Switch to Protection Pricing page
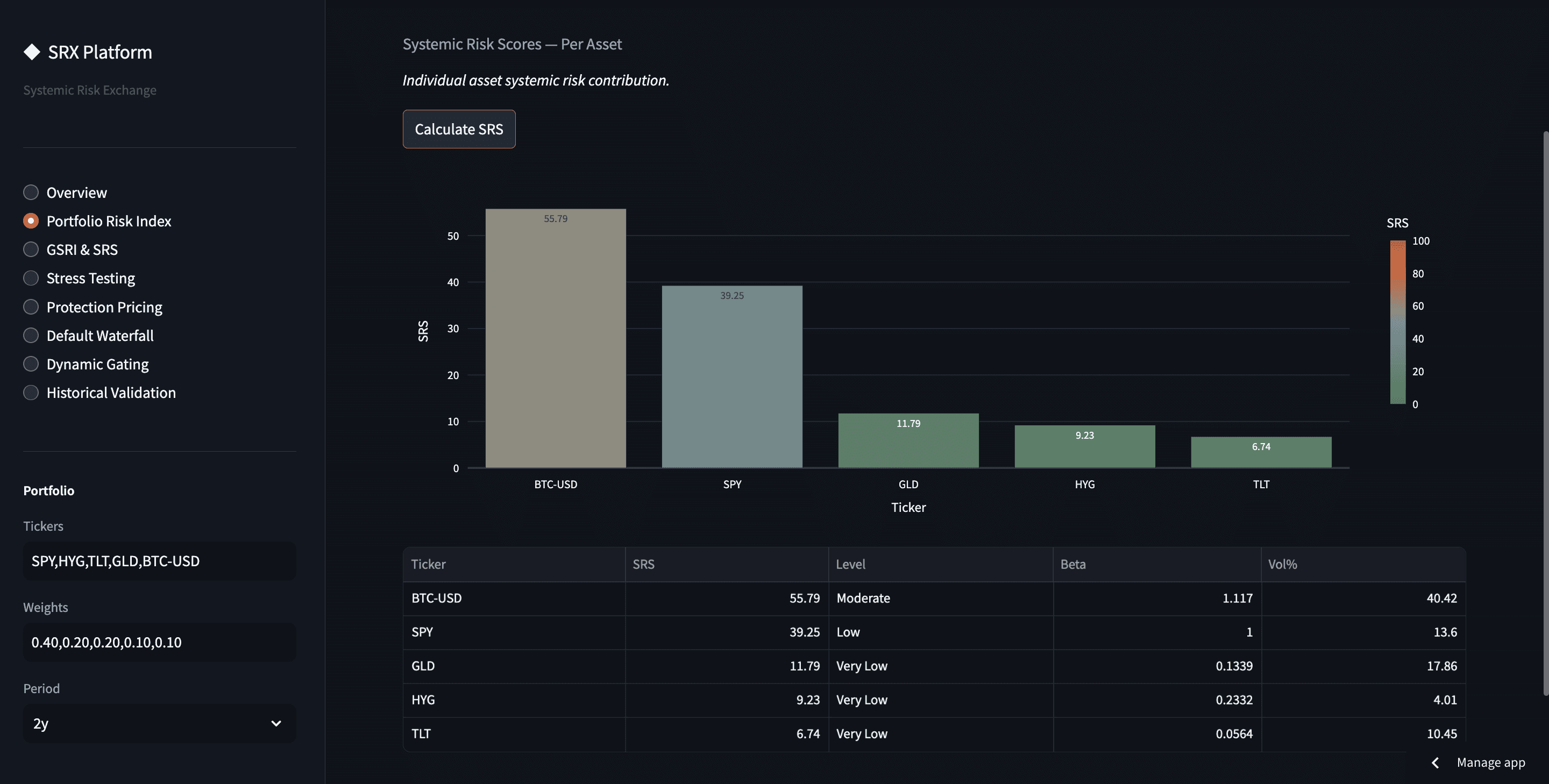This screenshot has height=784, width=1549. [104, 307]
